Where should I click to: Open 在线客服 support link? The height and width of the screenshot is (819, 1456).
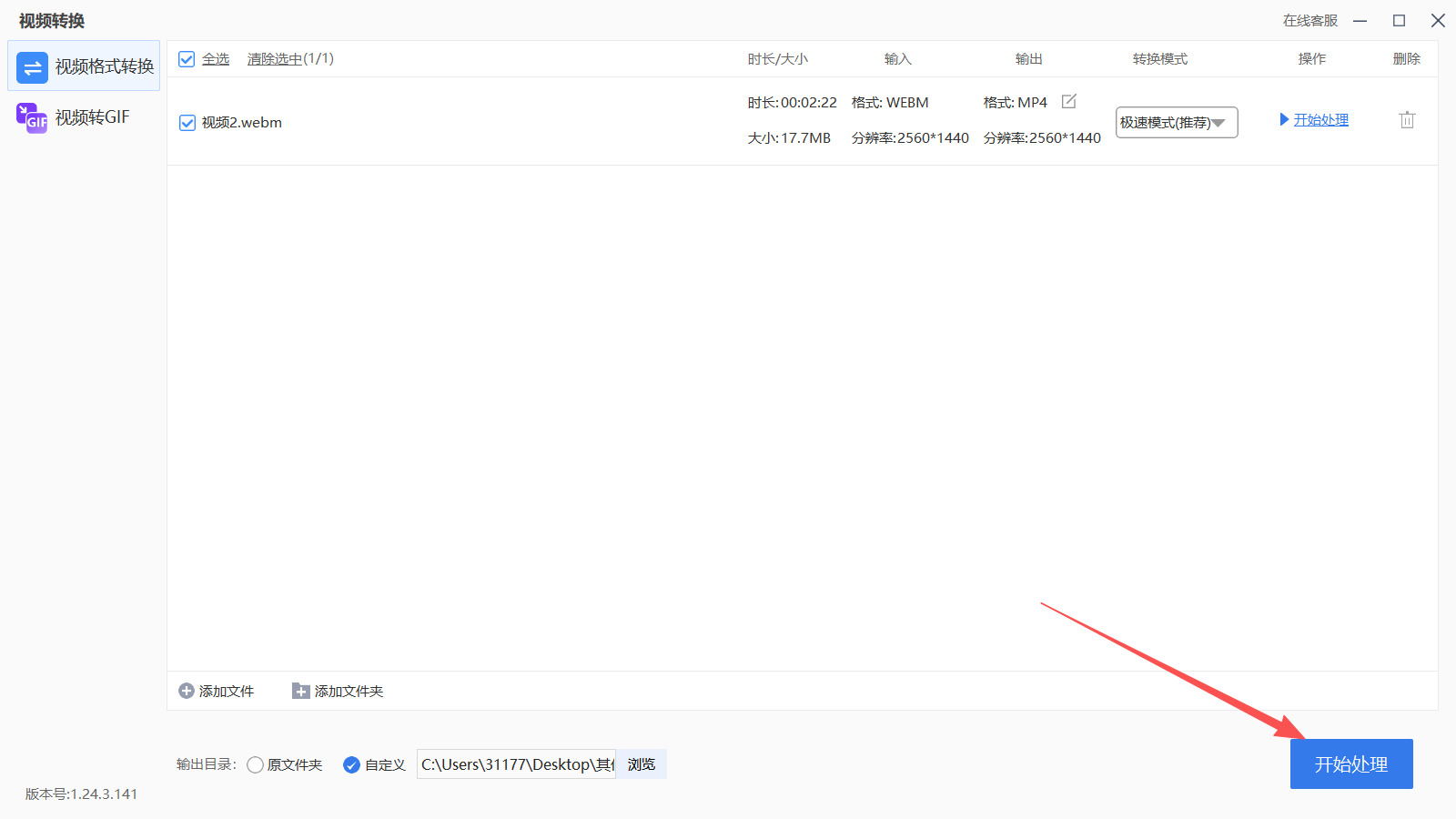coord(1310,21)
